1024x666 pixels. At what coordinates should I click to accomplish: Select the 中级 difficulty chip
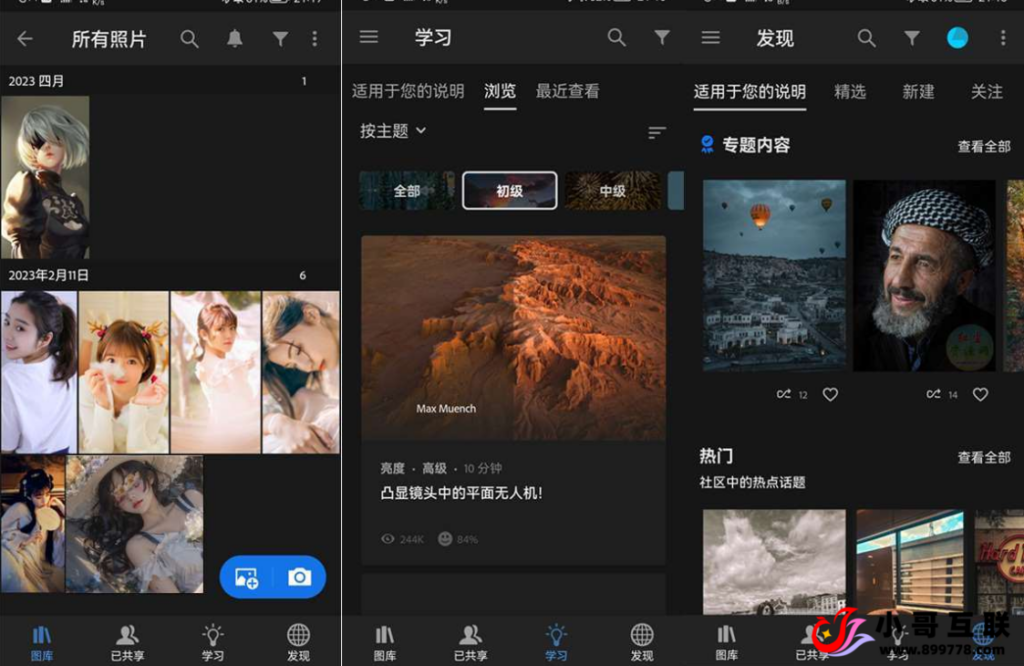click(x=613, y=190)
